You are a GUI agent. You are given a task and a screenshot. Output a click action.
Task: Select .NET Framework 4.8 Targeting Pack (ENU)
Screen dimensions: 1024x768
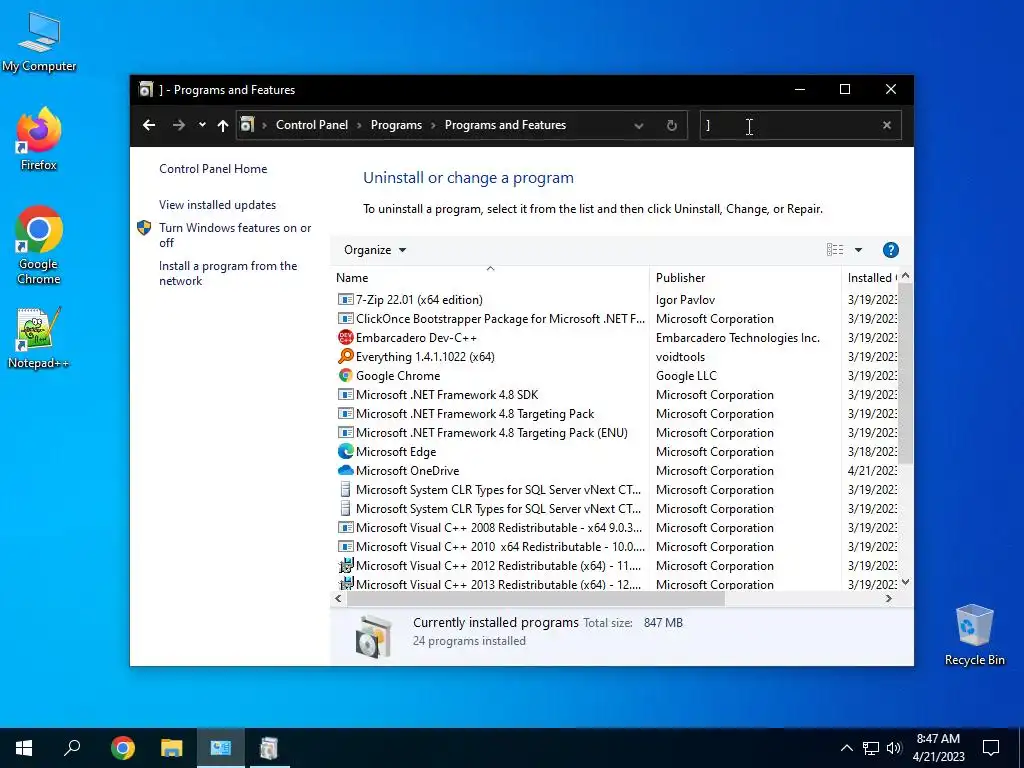[x=491, y=432]
